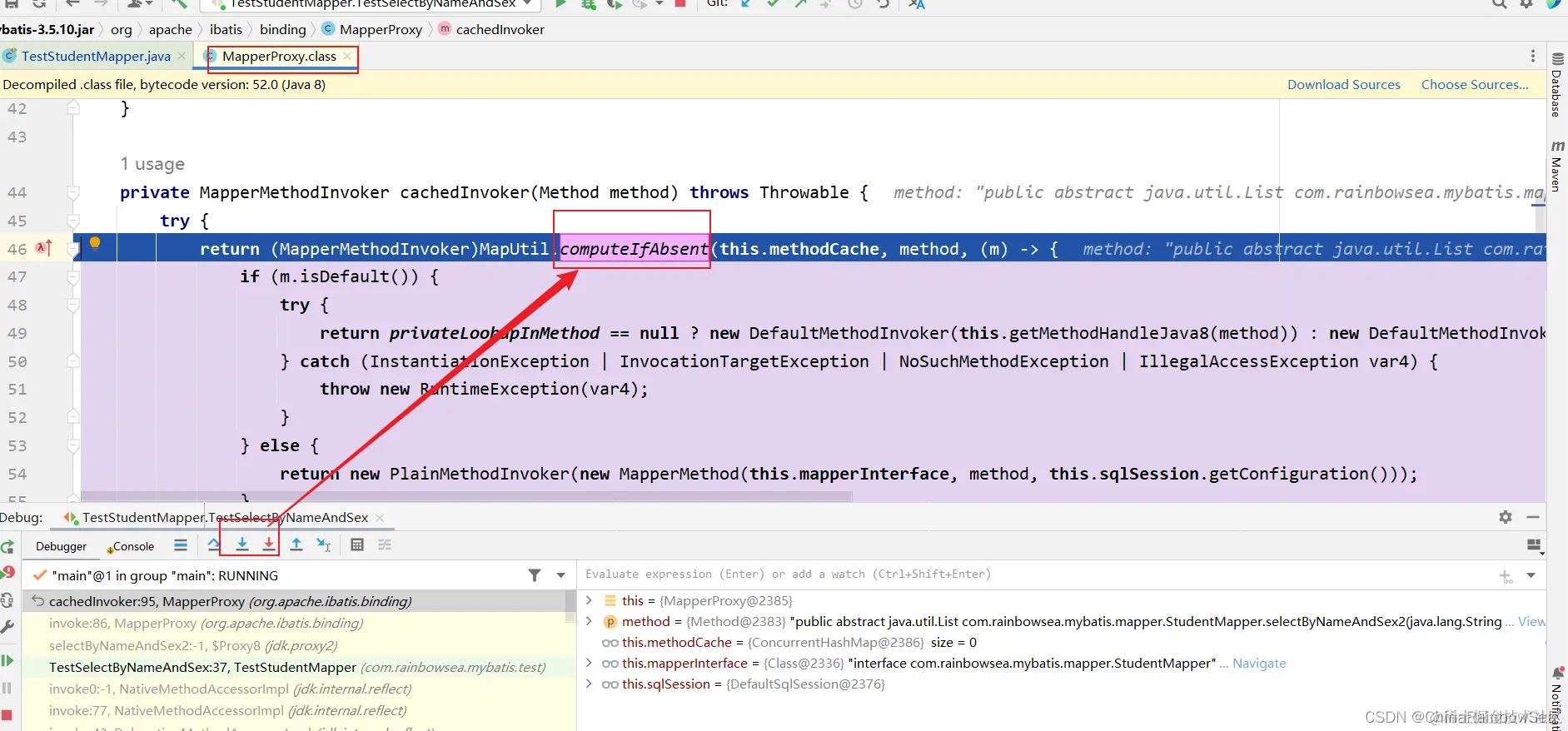Click the MapperProxy breadcrumb
This screenshot has height=731, width=1568.
(x=372, y=29)
